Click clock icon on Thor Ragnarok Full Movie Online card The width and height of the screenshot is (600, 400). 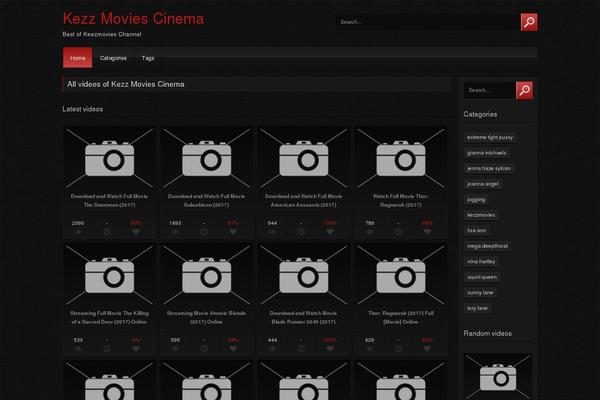click(x=398, y=349)
